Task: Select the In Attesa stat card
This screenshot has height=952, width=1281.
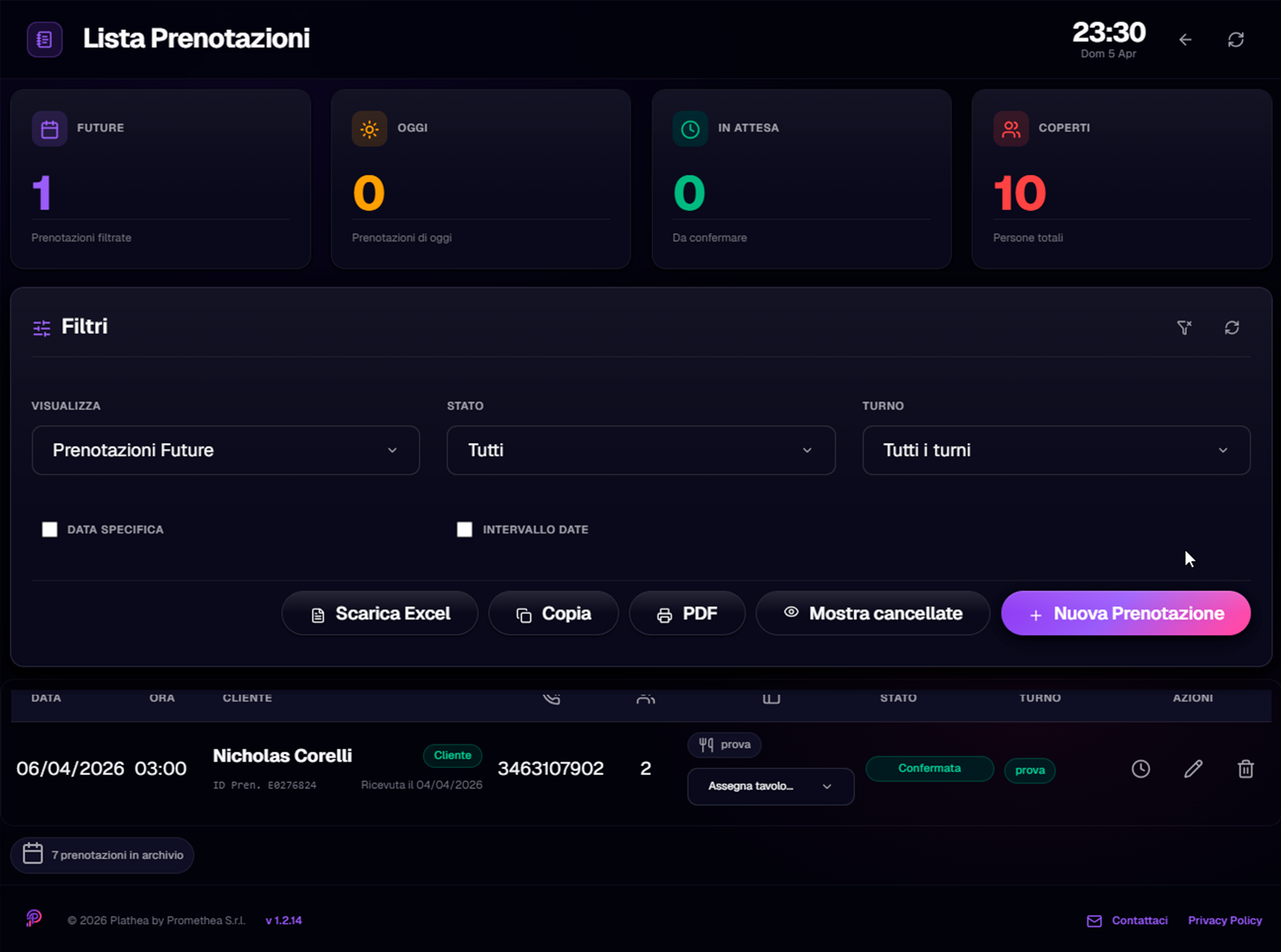Action: pyautogui.click(x=801, y=179)
